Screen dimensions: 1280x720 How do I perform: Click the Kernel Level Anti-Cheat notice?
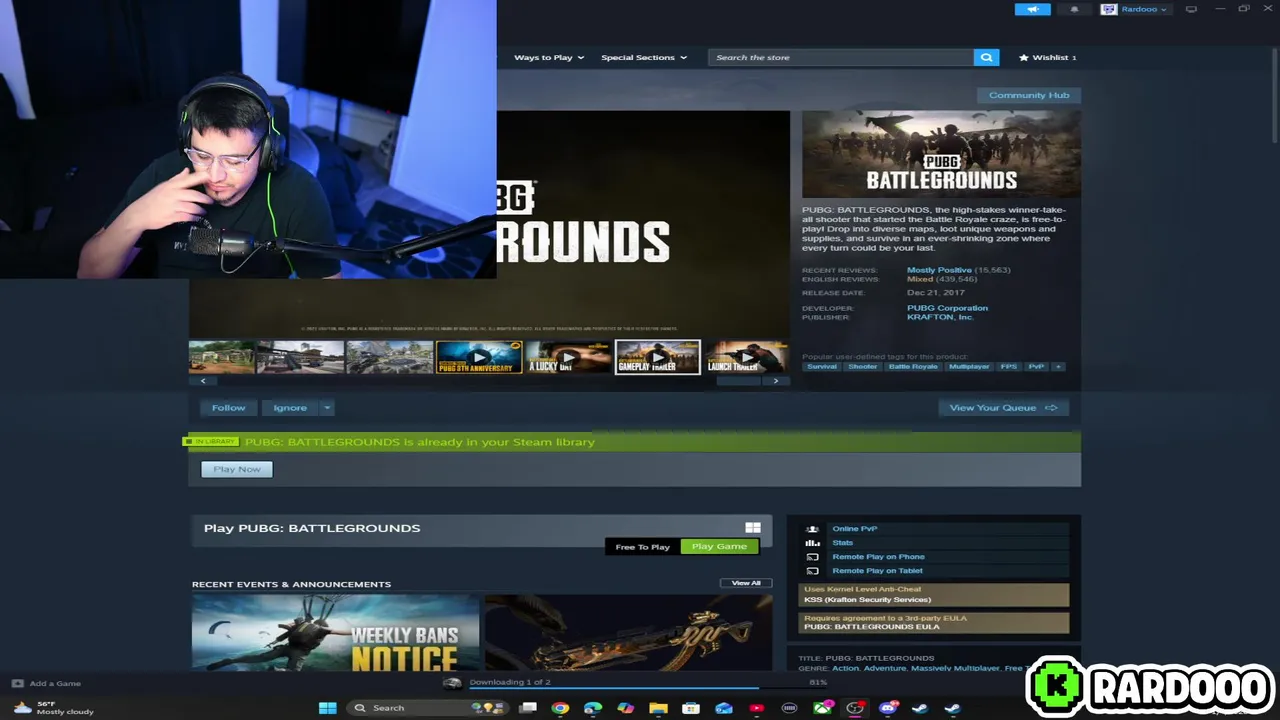(x=934, y=595)
